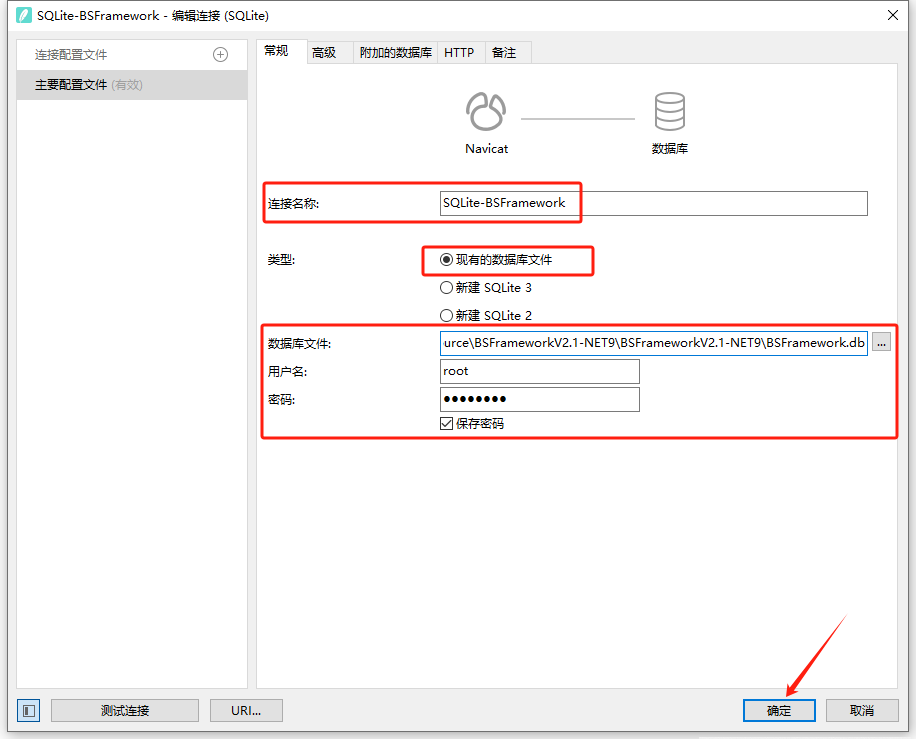Confirm with the 确定 button
Screen dimensions: 916x739
779,710
